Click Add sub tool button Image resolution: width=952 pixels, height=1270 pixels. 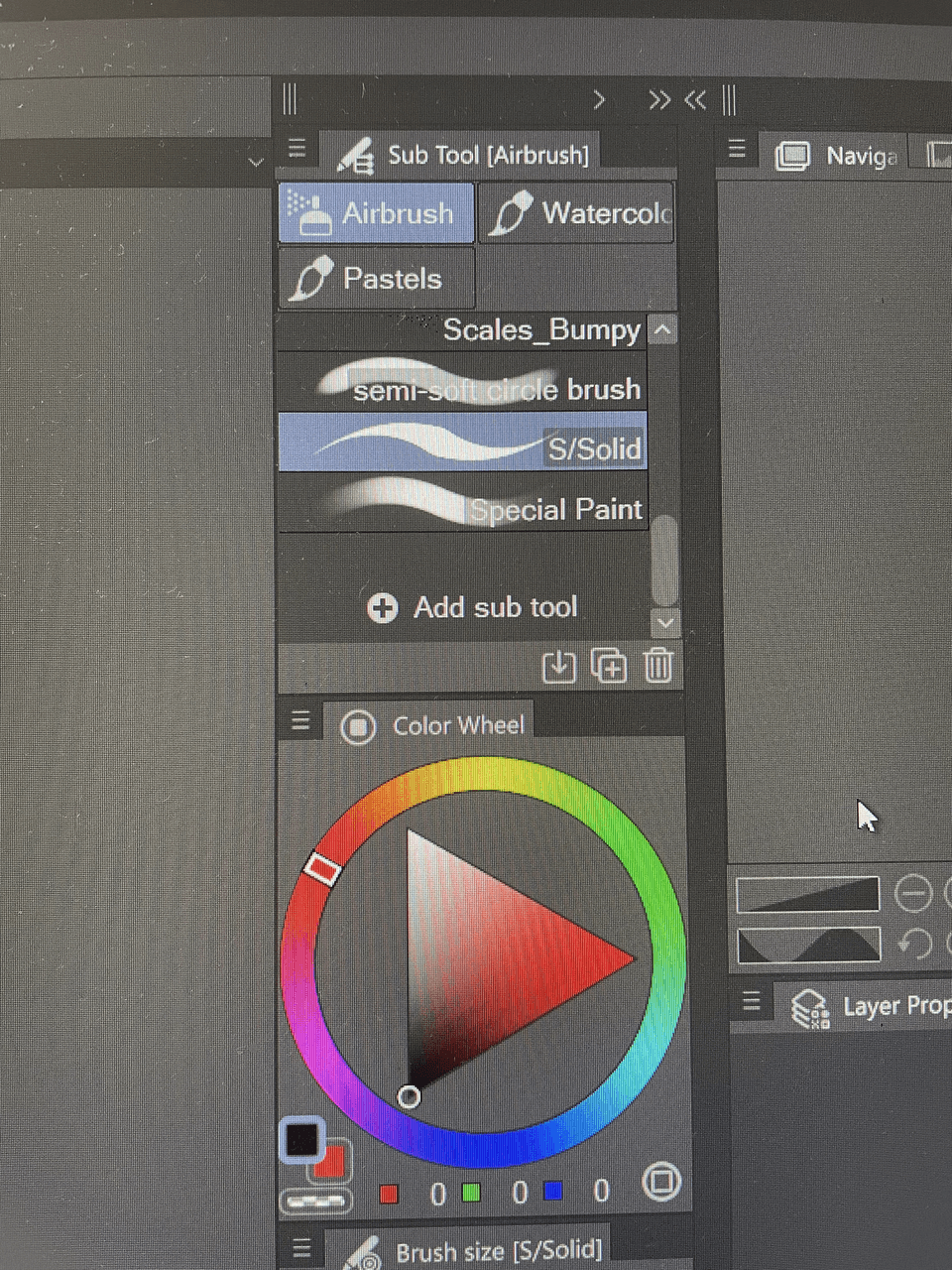tap(472, 607)
